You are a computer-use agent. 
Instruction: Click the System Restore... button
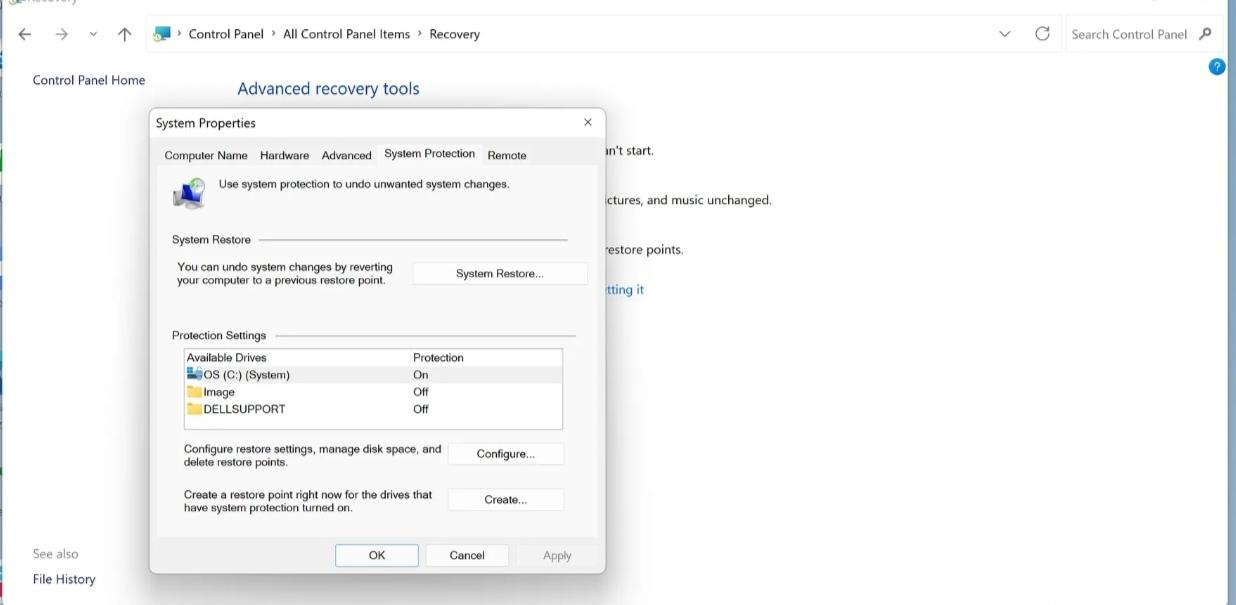tap(499, 274)
